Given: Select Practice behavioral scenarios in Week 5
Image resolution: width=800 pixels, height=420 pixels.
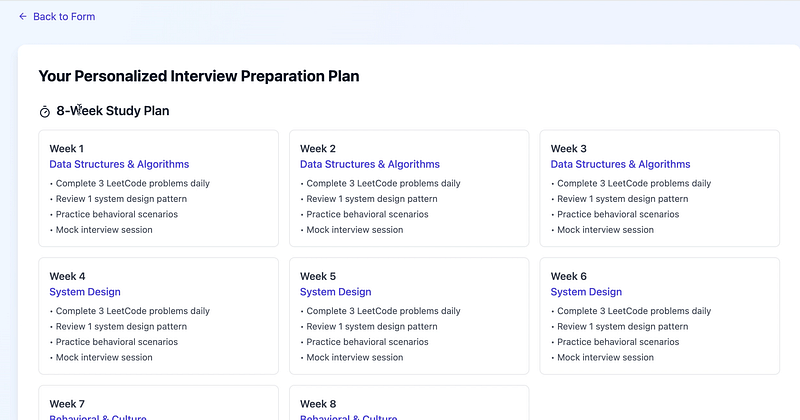Looking at the screenshot, I should pos(366,342).
